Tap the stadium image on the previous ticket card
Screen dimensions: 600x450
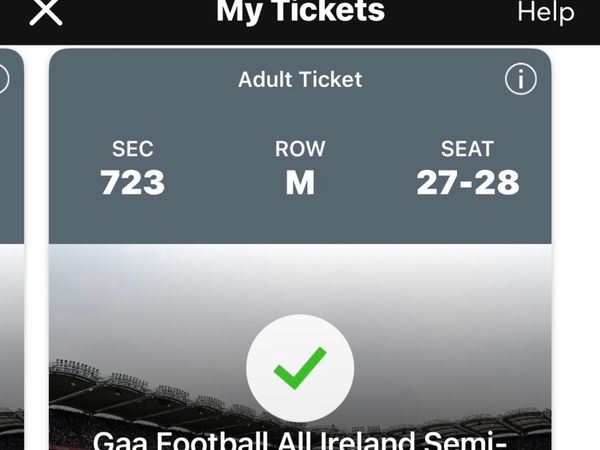coord(11,344)
